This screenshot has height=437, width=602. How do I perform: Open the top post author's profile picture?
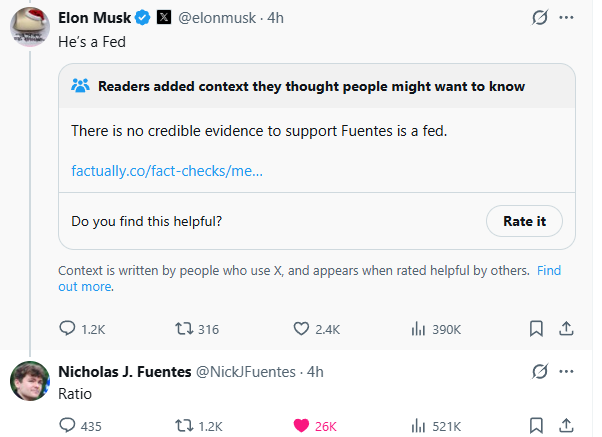pyautogui.click(x=30, y=25)
